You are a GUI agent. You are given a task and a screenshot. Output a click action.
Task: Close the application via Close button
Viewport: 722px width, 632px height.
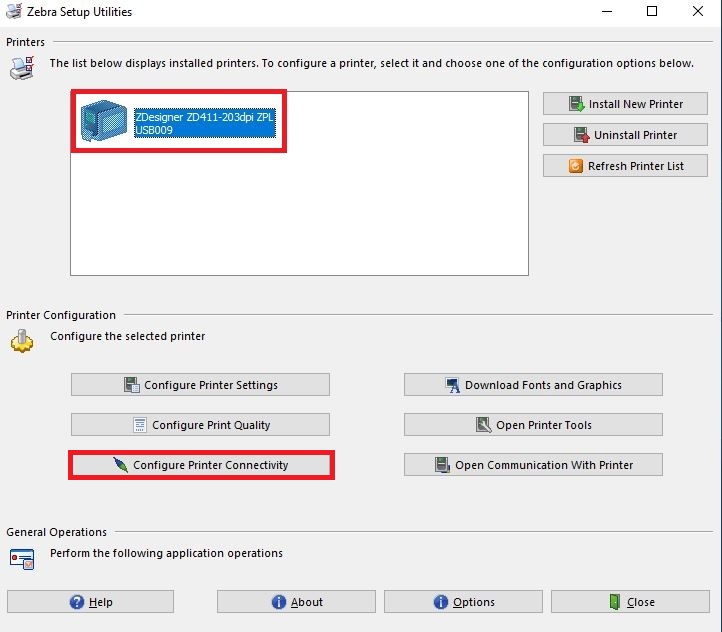click(630, 602)
